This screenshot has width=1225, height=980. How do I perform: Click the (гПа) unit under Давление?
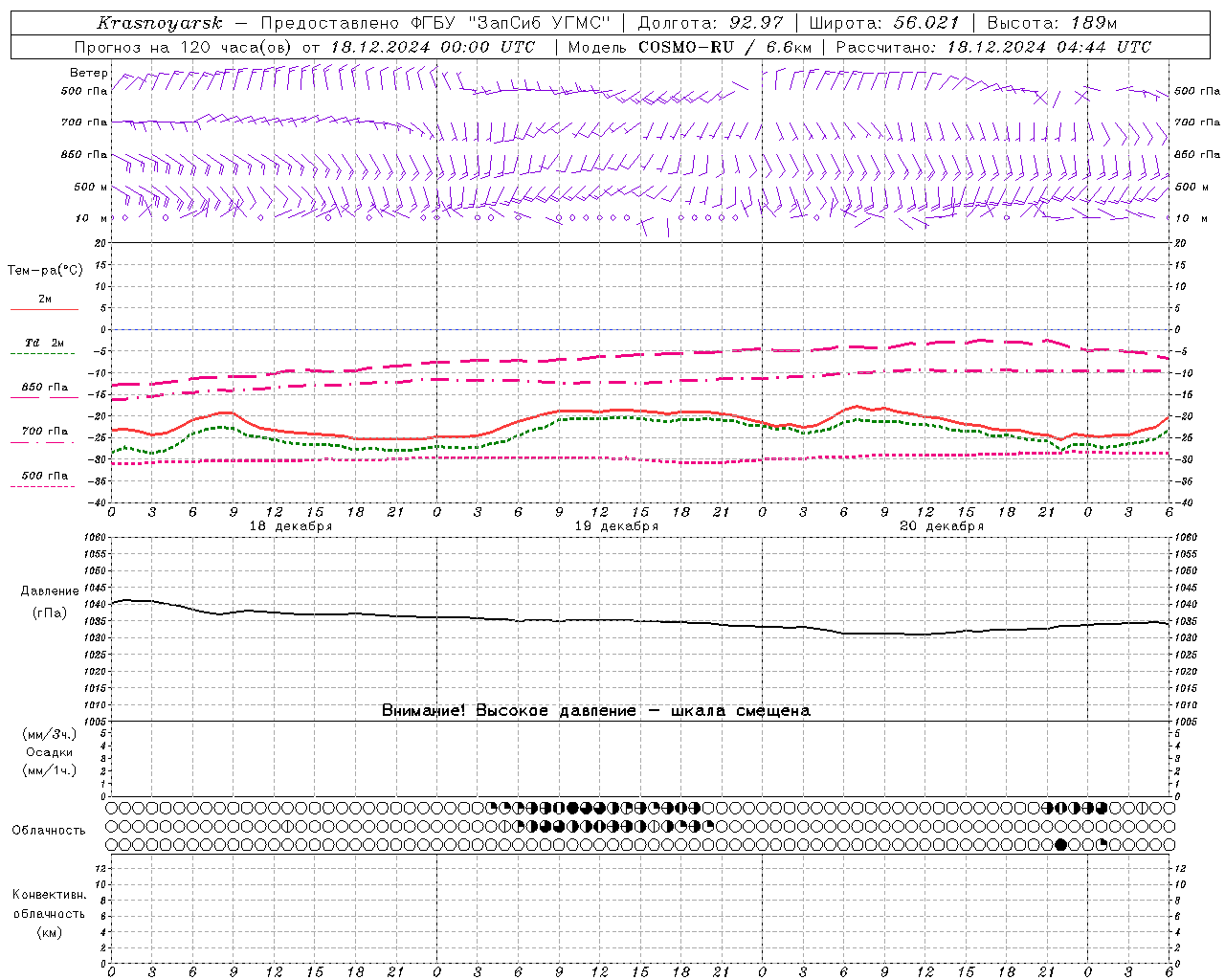pyautogui.click(x=50, y=612)
